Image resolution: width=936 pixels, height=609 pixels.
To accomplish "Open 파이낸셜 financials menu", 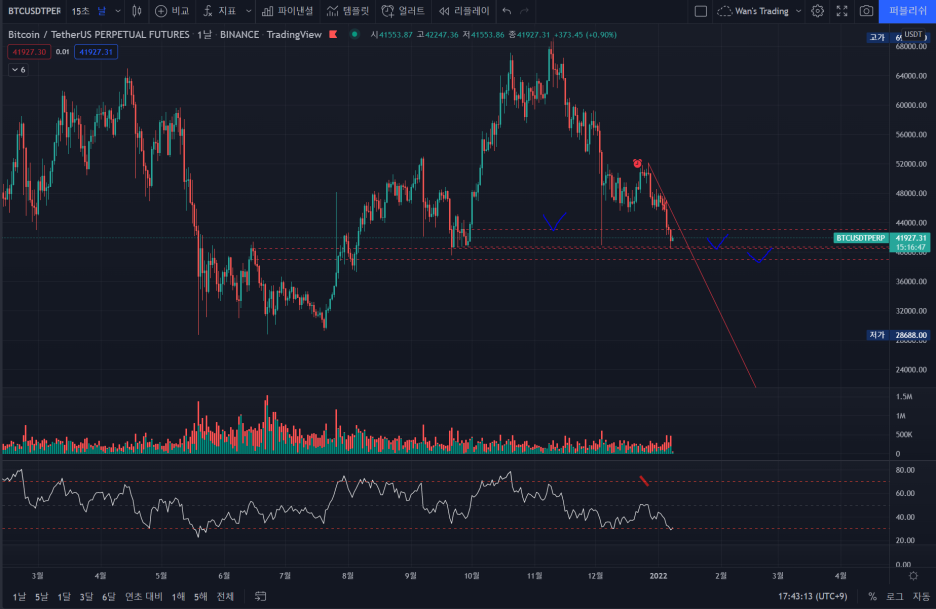I will [287, 11].
